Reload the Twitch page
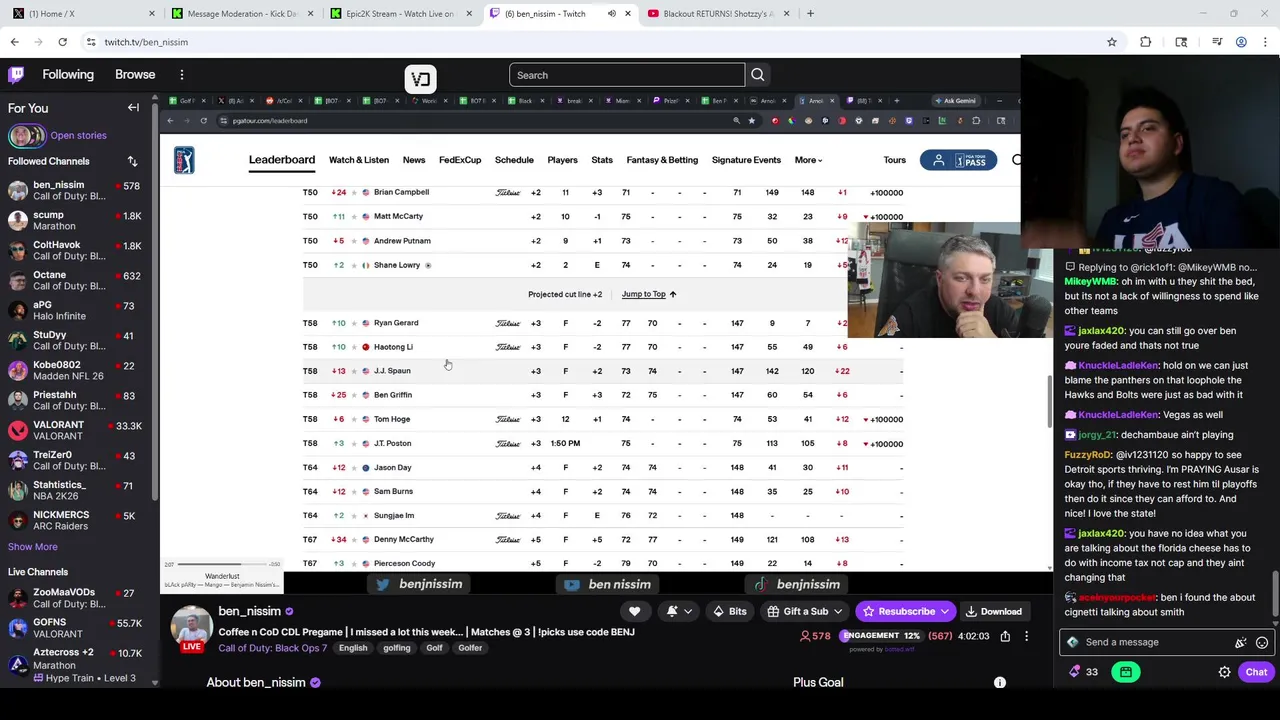 [x=62, y=42]
